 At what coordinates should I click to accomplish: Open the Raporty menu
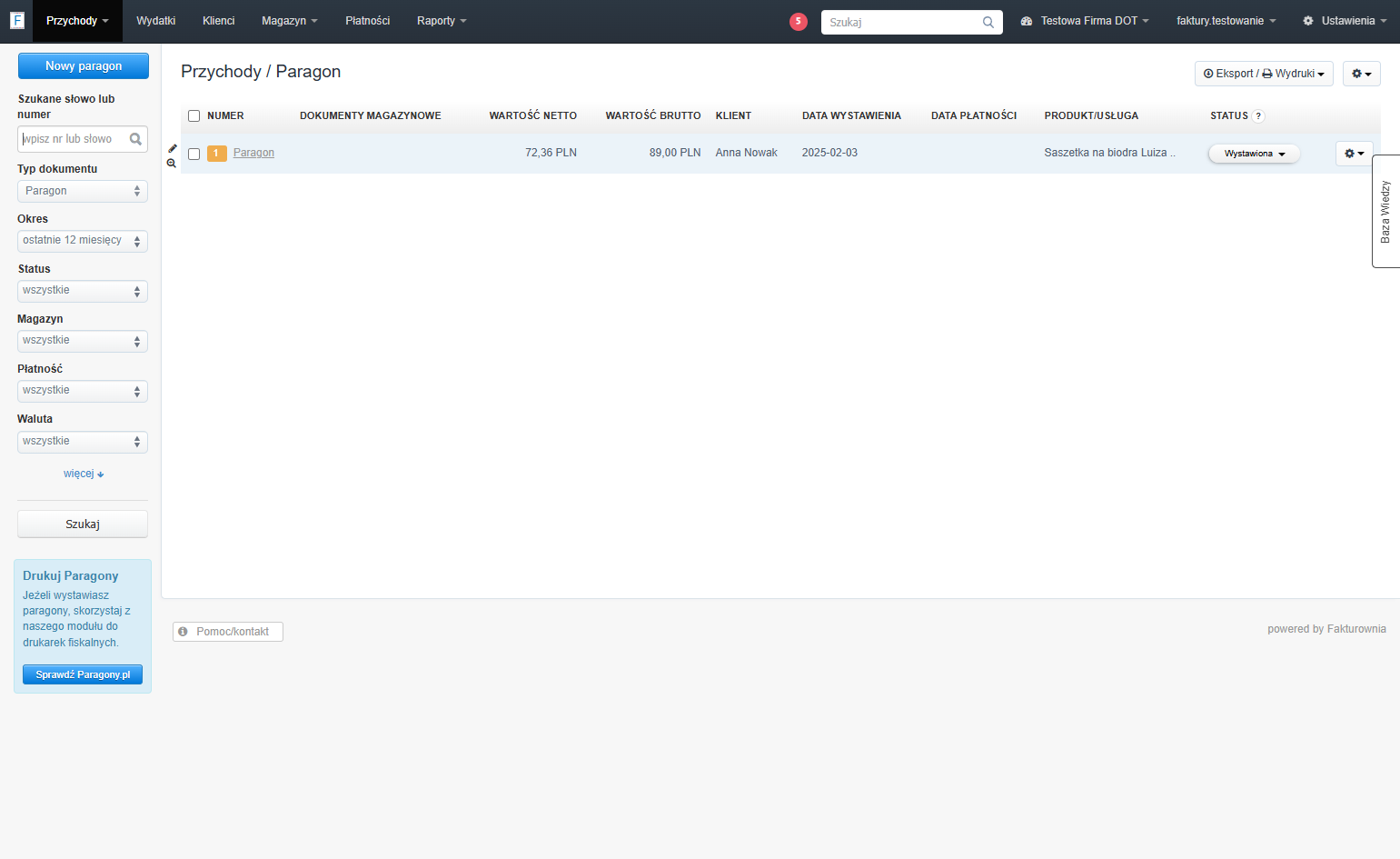point(442,21)
